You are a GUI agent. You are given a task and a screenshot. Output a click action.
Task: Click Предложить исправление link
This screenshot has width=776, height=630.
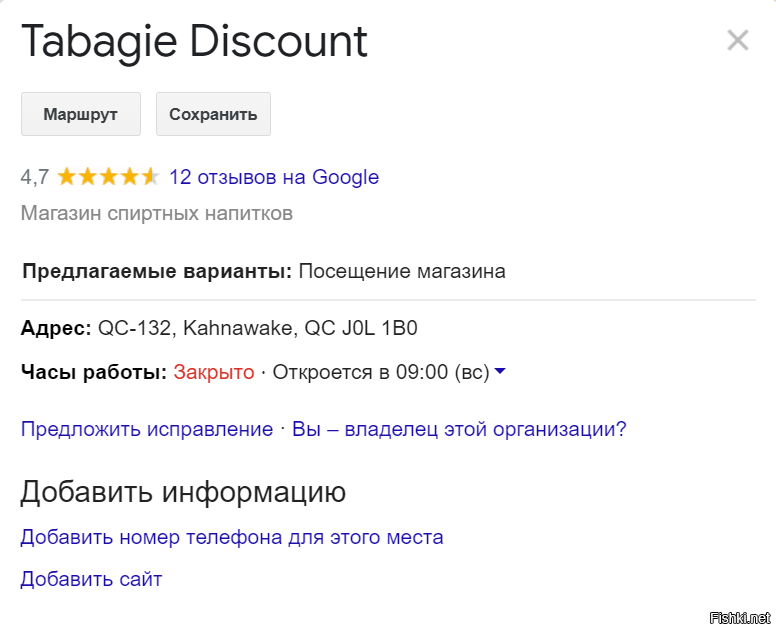click(147, 429)
